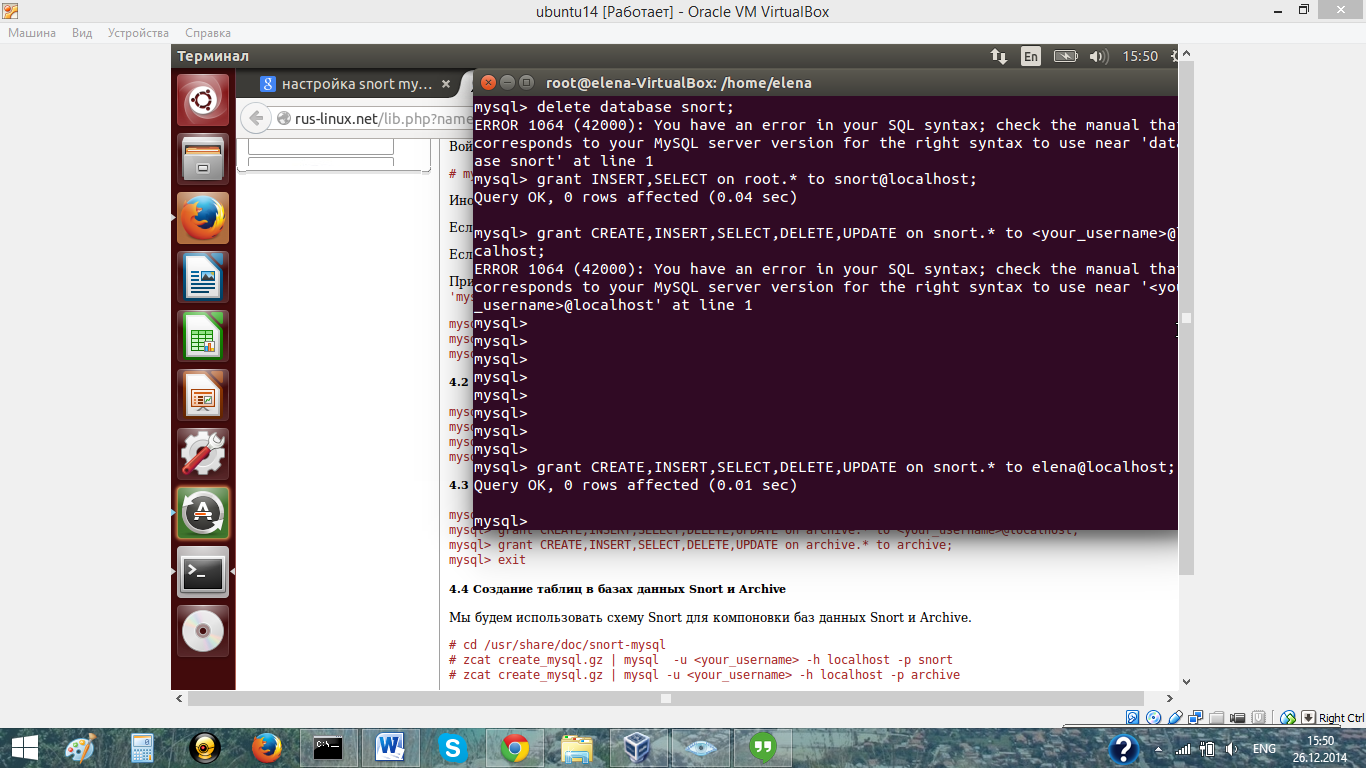Open the Вид menu in VirtualBox
Image resolution: width=1366 pixels, height=768 pixels.
[x=82, y=33]
